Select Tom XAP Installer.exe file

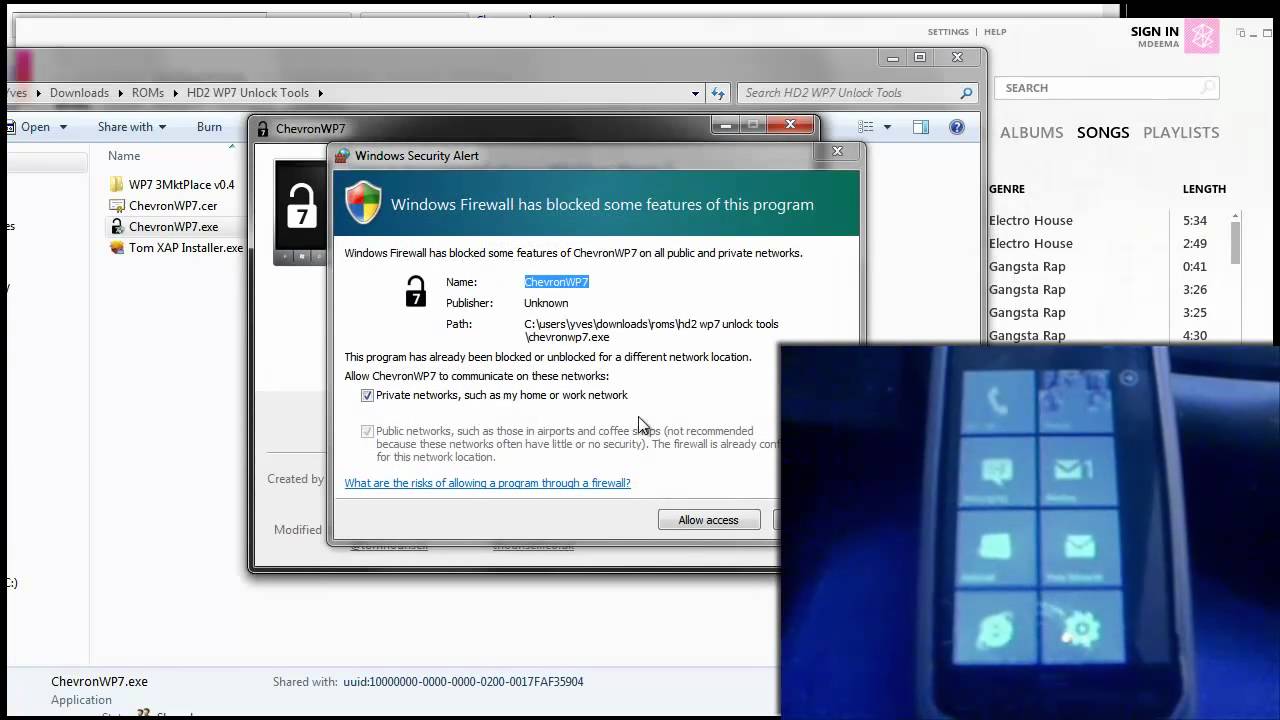click(186, 248)
